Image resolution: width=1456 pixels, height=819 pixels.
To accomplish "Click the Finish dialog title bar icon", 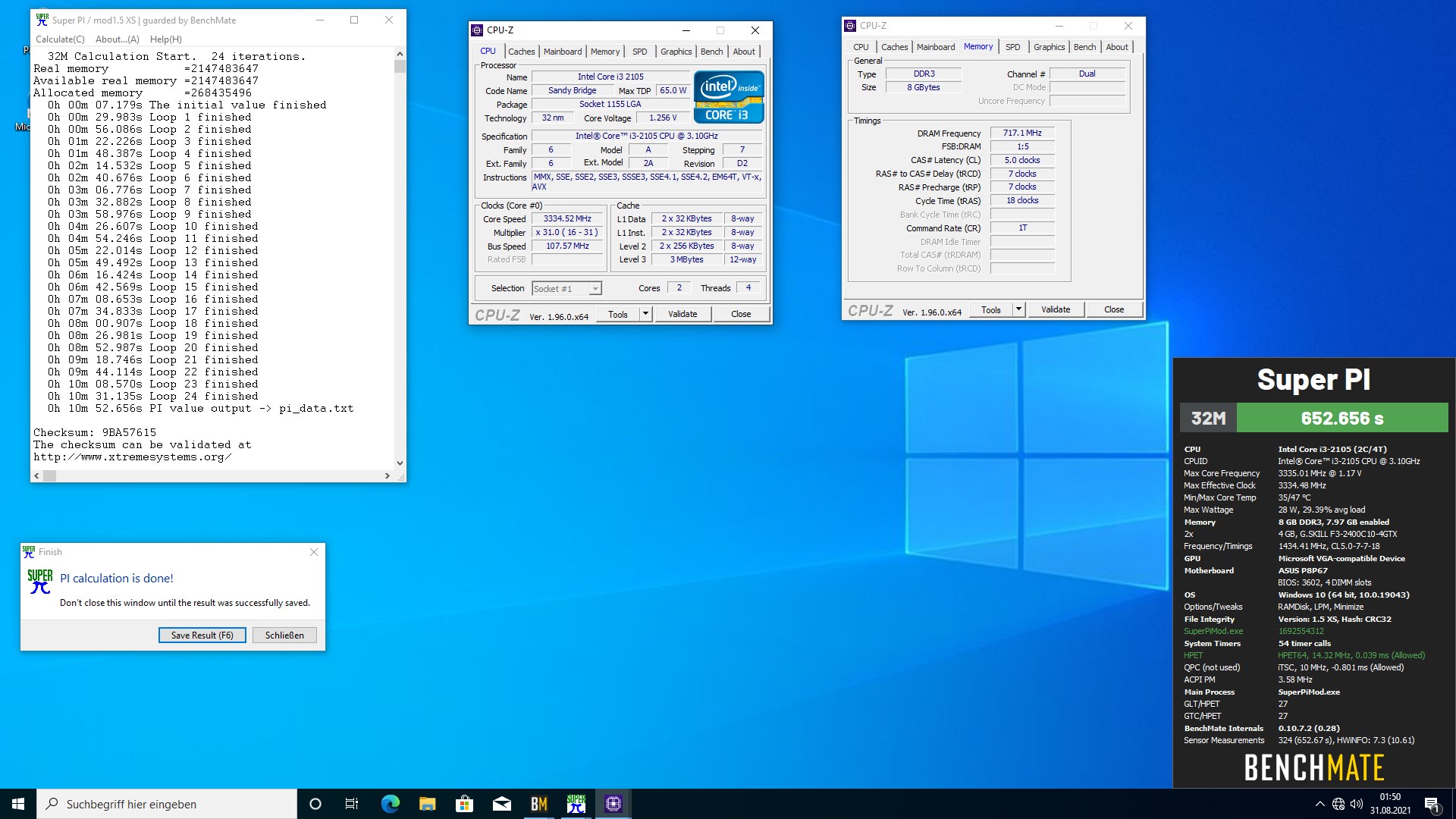I will (x=29, y=552).
